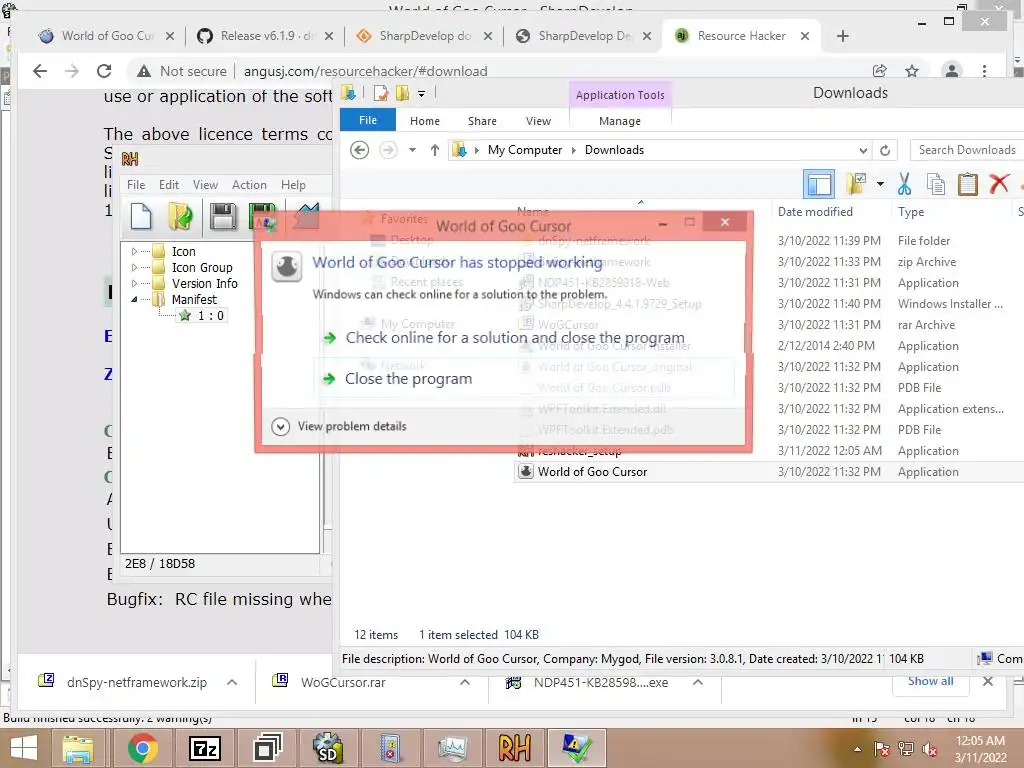Click the My Computer breadcrumb
This screenshot has width=1024, height=768.
pyautogui.click(x=524, y=150)
